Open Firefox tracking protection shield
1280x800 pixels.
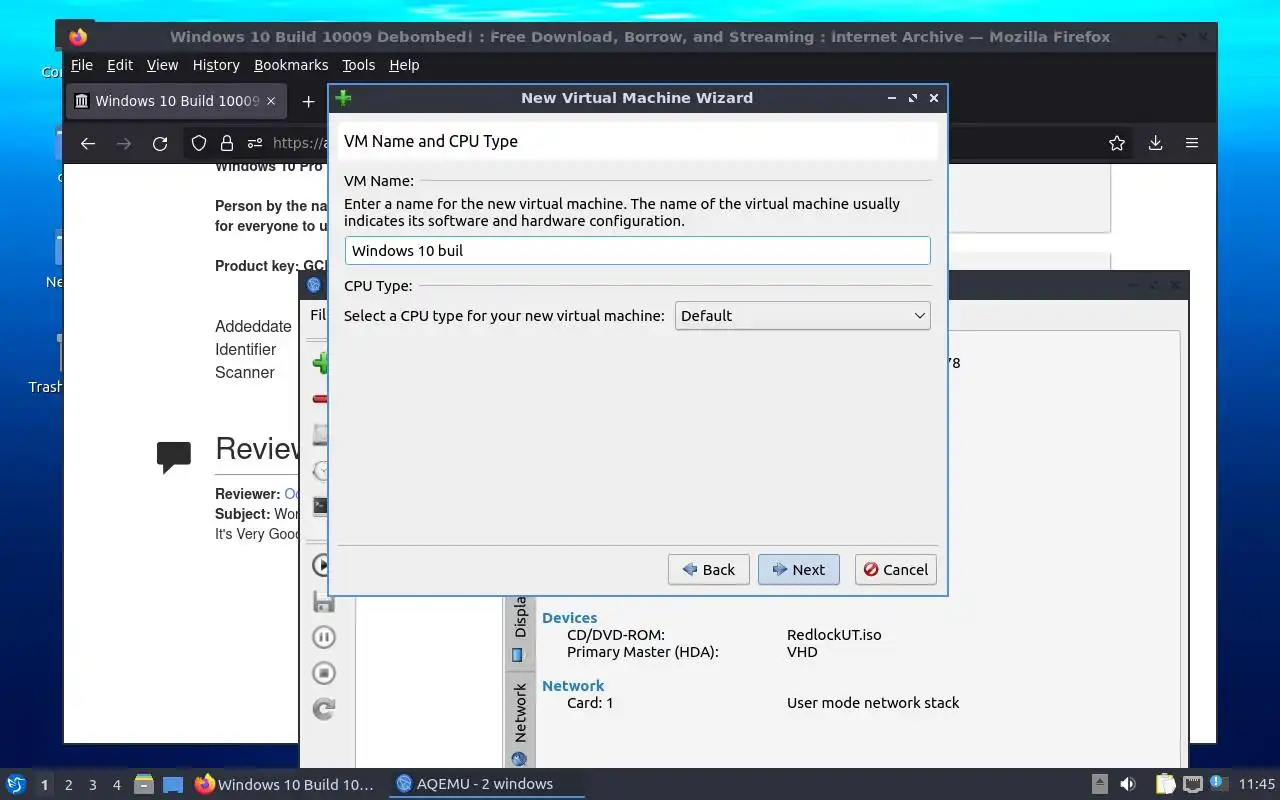tap(199, 143)
